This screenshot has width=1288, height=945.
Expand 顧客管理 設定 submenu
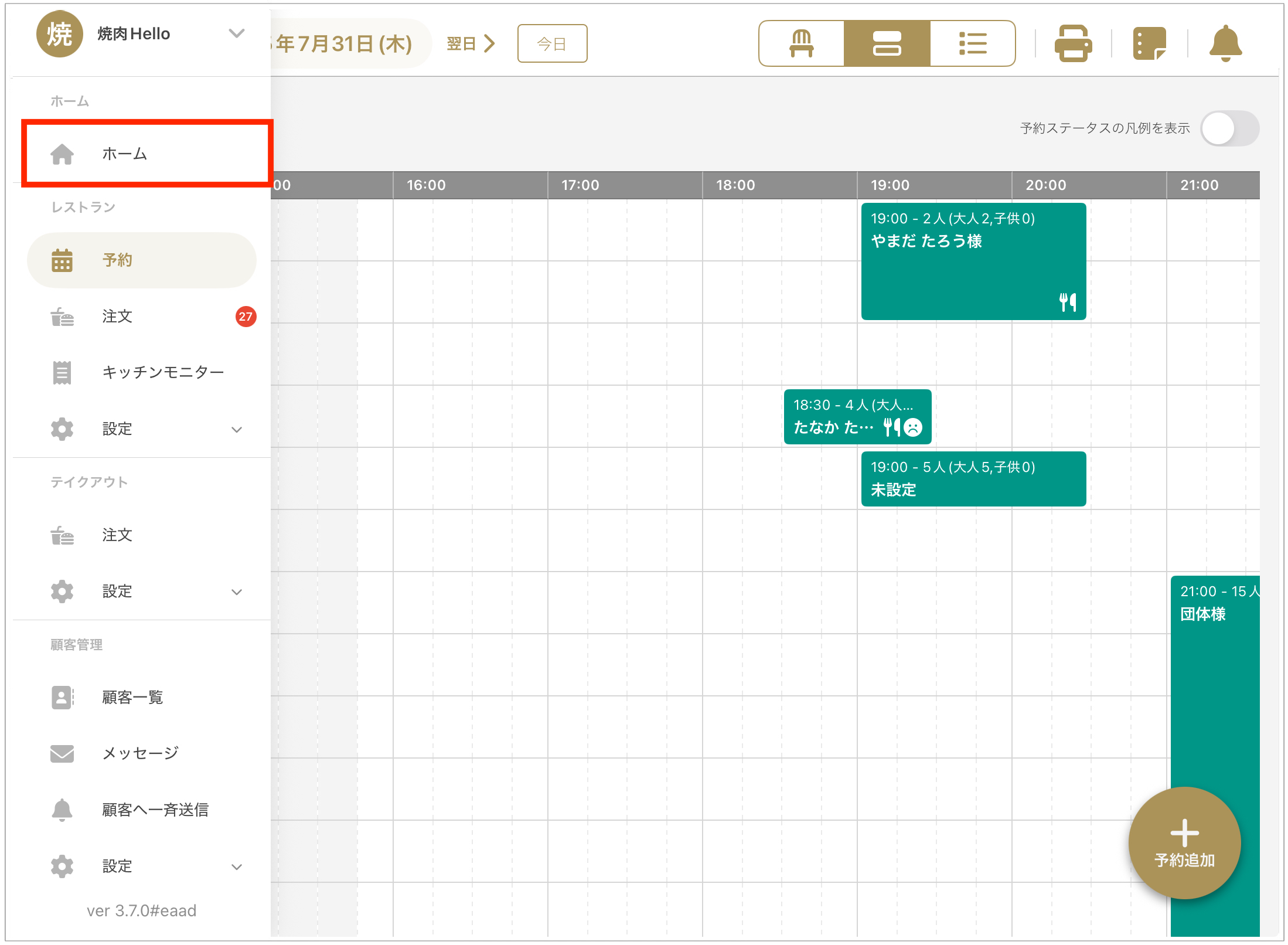coord(236,866)
